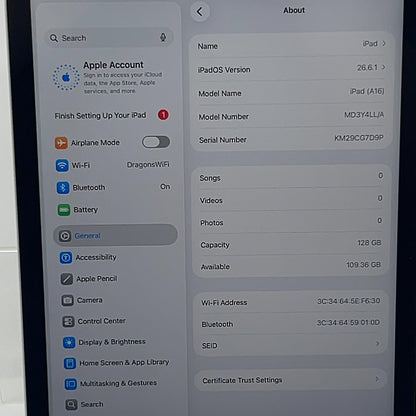This screenshot has width=416, height=416.
Task: Expand the Name row chevron
Action: point(384,43)
